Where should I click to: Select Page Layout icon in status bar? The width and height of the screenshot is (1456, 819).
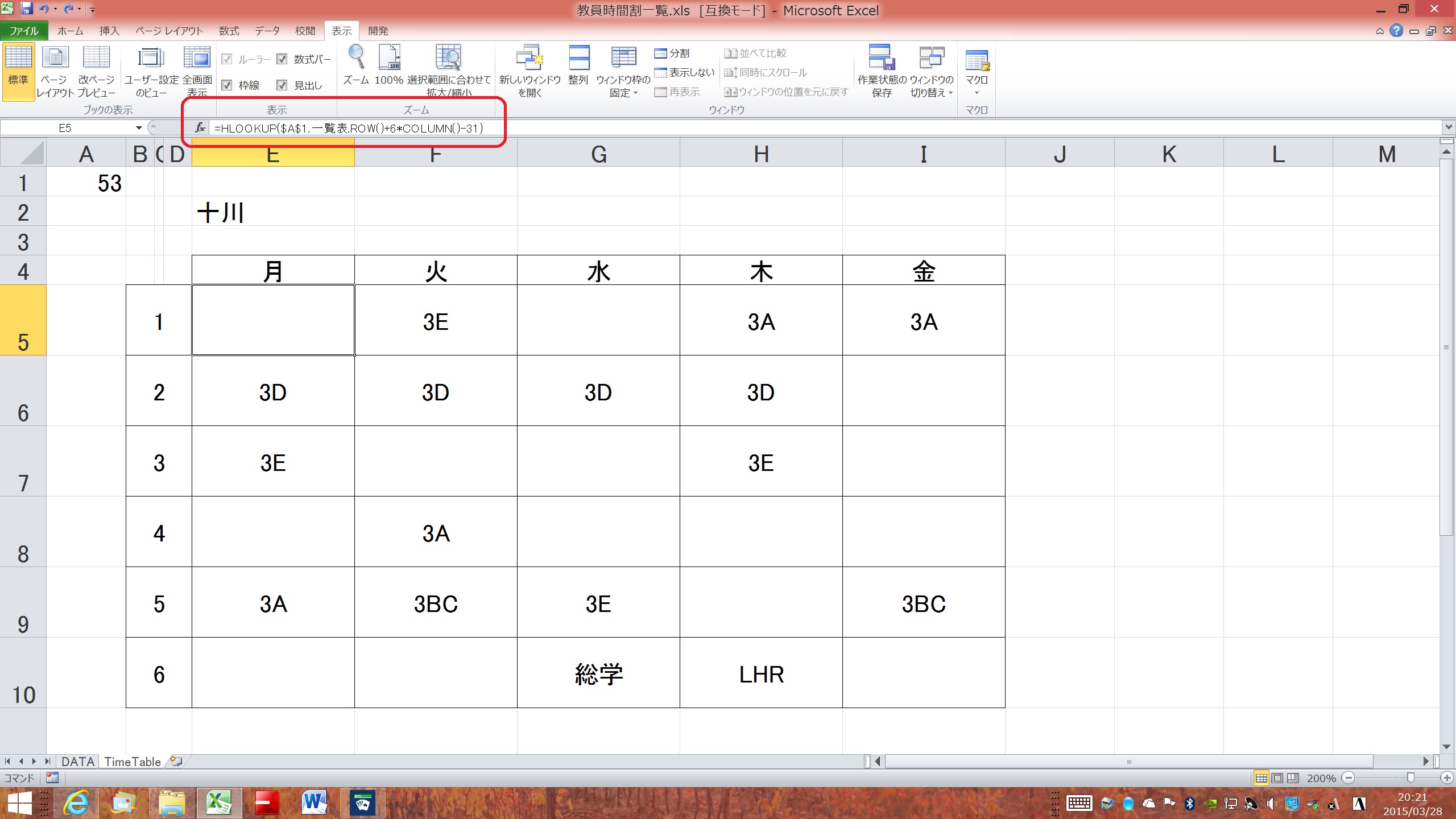(1277, 777)
